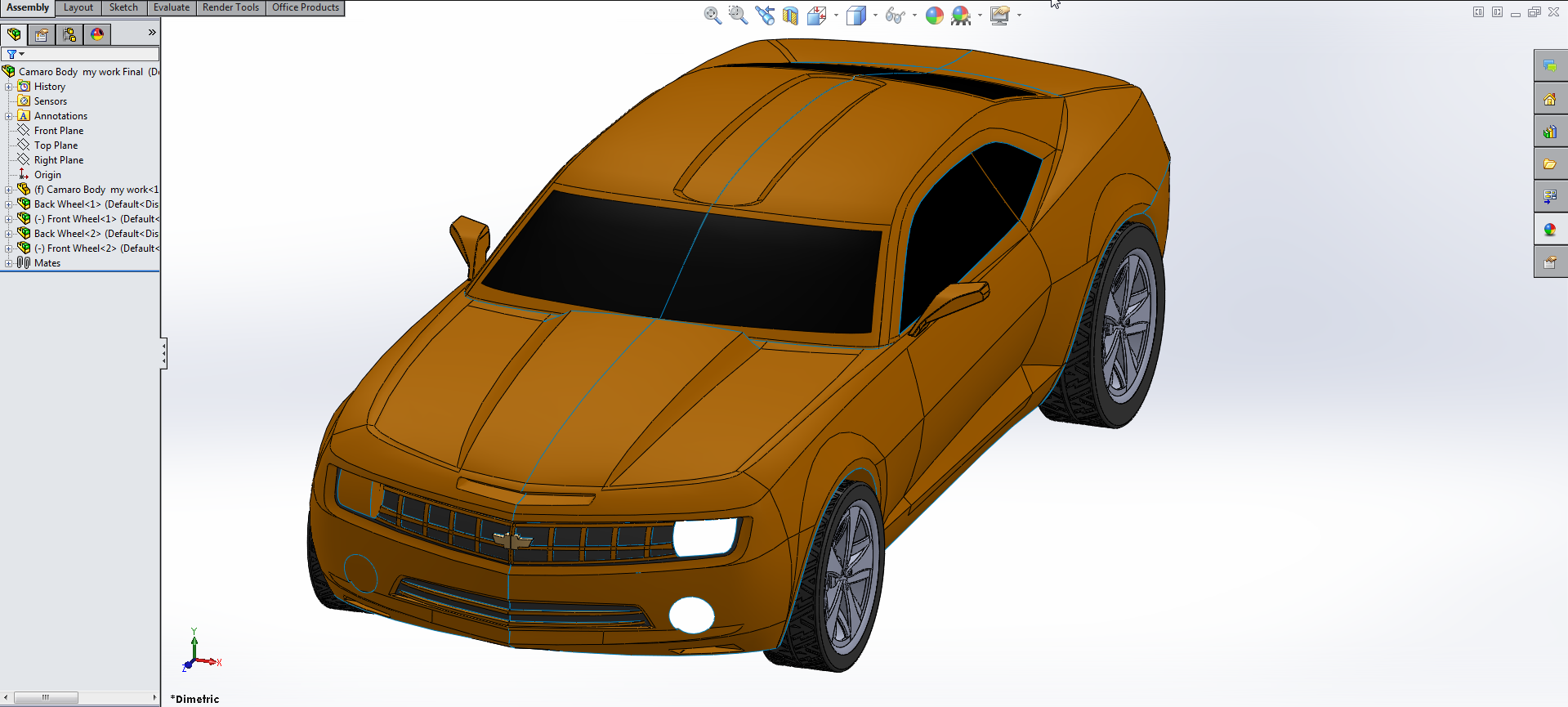Toggle the Section View tool

(x=790, y=16)
